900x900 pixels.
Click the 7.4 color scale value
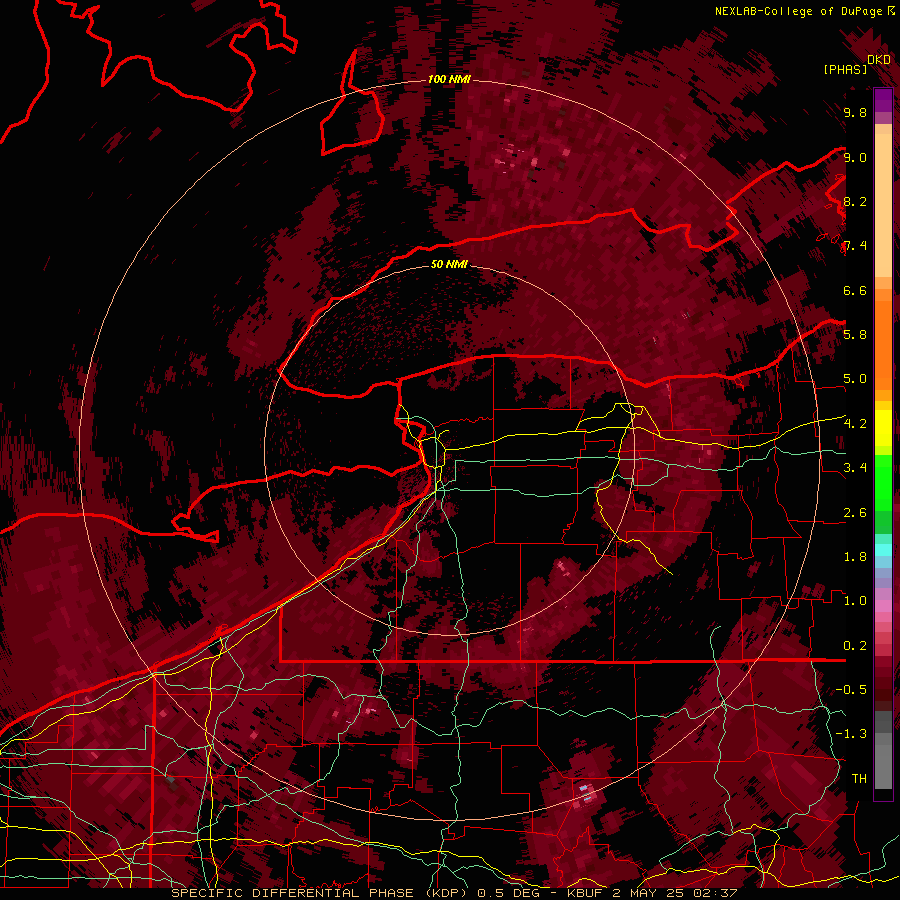(x=855, y=246)
